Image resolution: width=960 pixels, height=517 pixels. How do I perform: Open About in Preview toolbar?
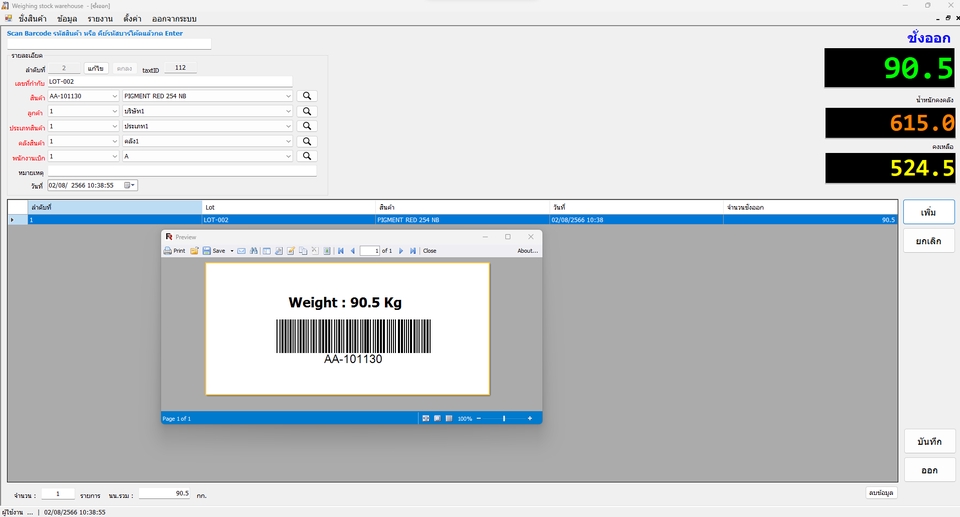tap(527, 251)
